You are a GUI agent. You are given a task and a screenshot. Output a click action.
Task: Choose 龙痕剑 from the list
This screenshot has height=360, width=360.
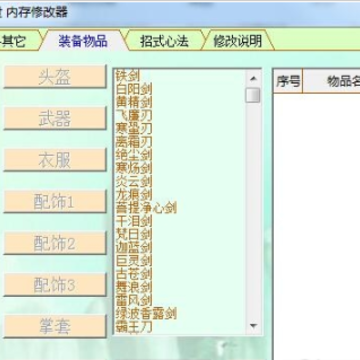[x=134, y=194]
